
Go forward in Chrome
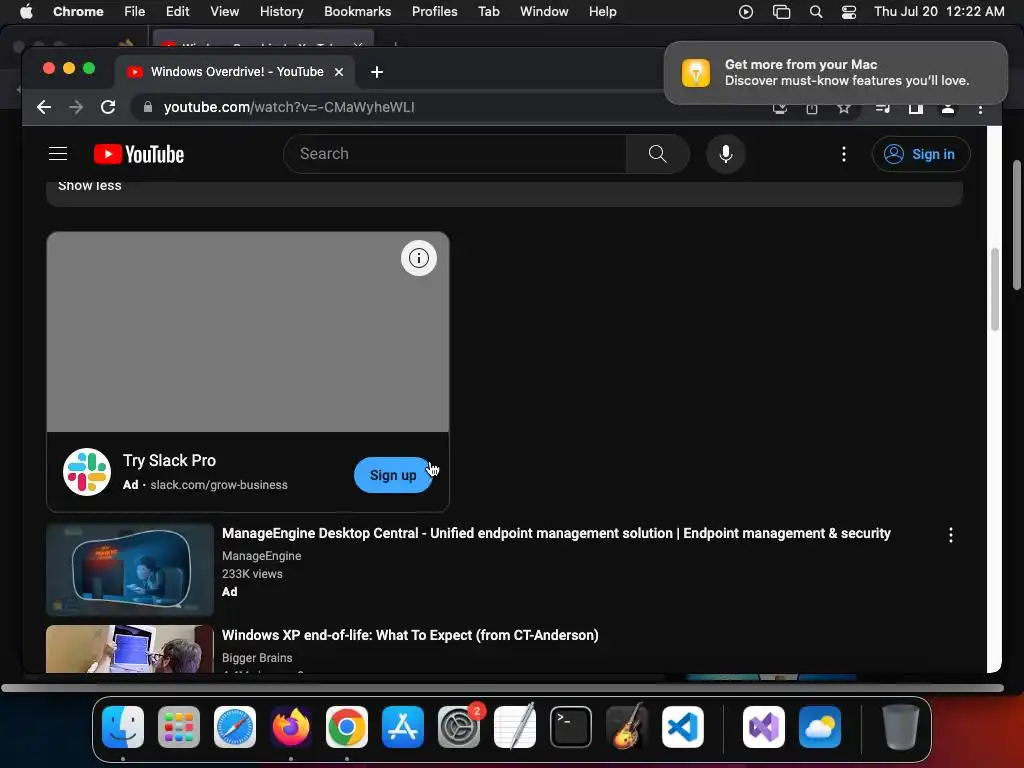(x=76, y=107)
